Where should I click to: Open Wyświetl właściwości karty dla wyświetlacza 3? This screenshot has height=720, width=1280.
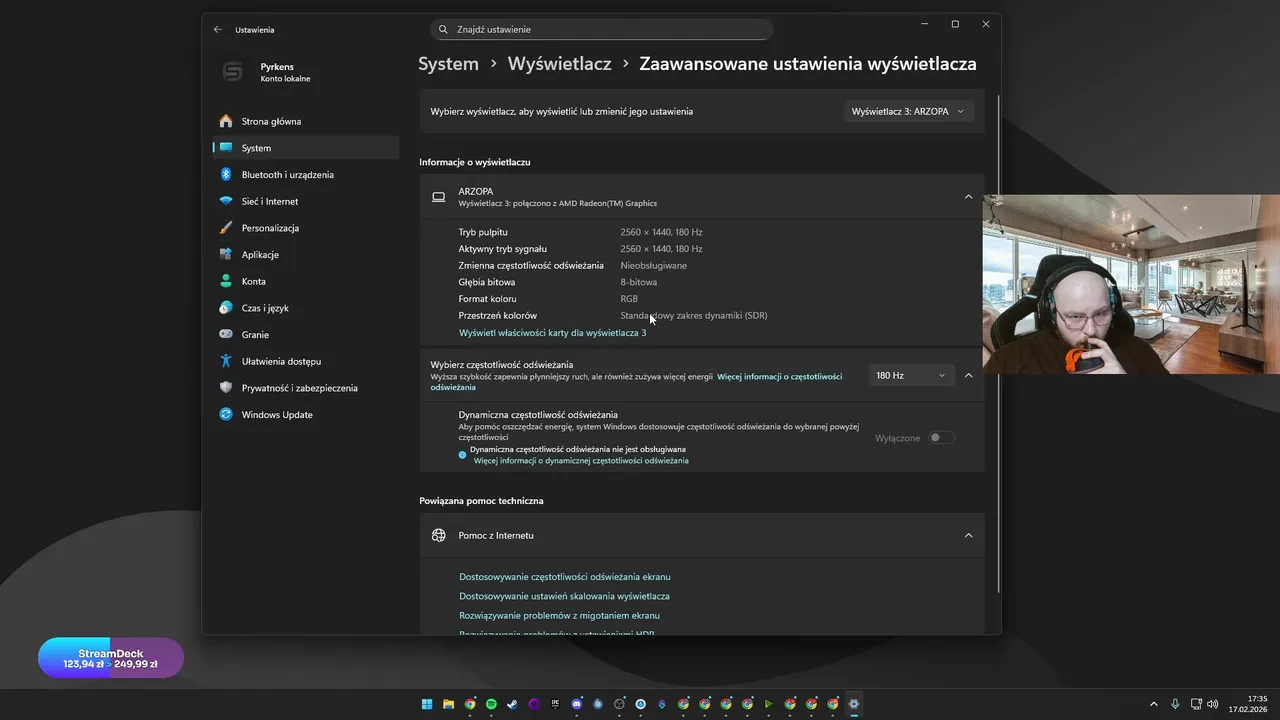pos(552,332)
